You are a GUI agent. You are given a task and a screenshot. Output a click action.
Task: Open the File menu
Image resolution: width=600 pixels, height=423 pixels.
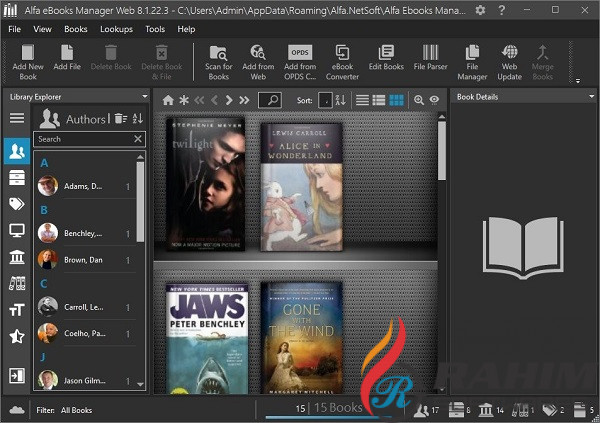(15, 29)
